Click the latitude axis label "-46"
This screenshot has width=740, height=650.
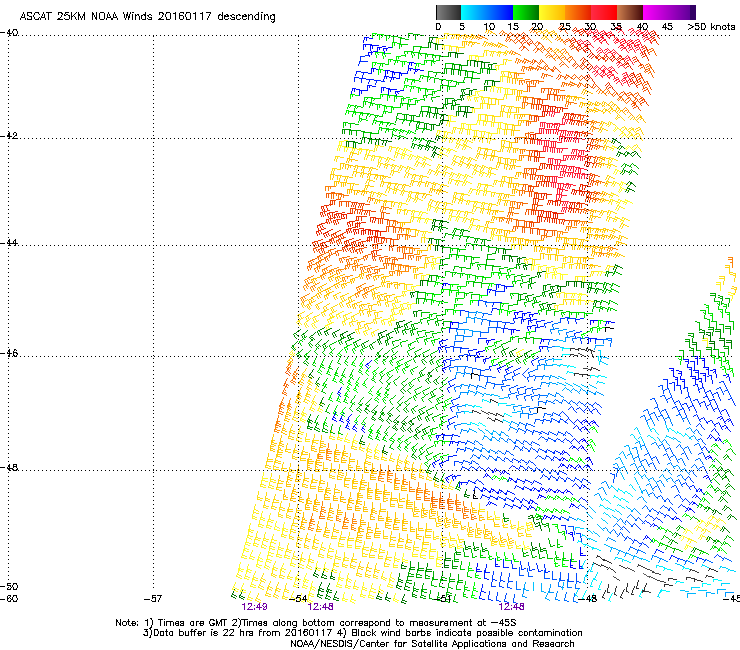[9, 354]
